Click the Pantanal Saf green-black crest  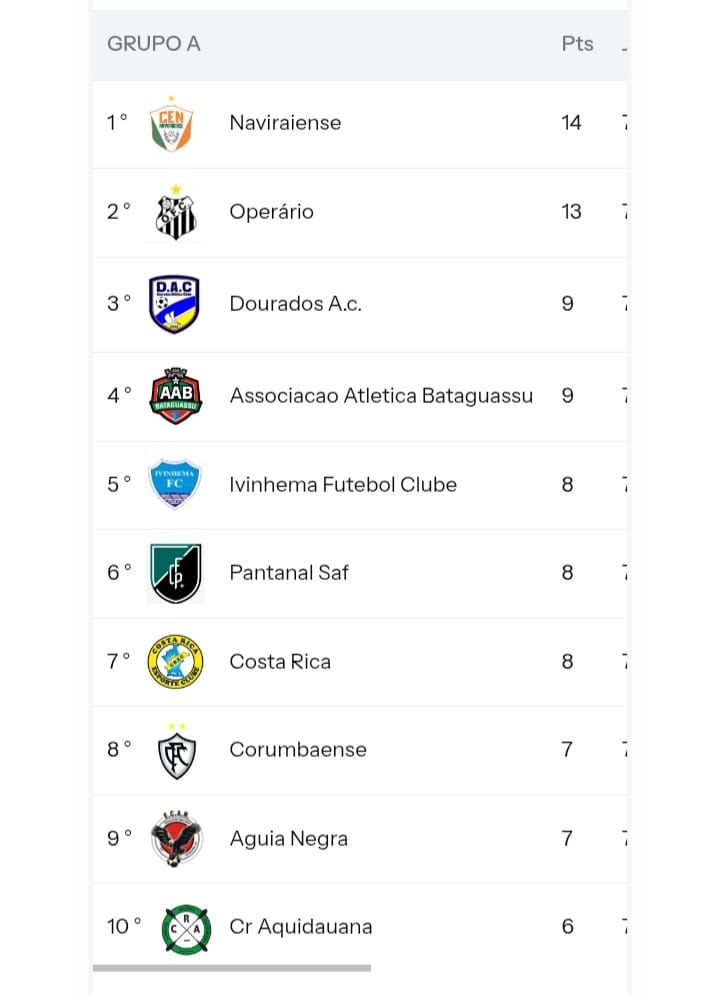(176, 573)
